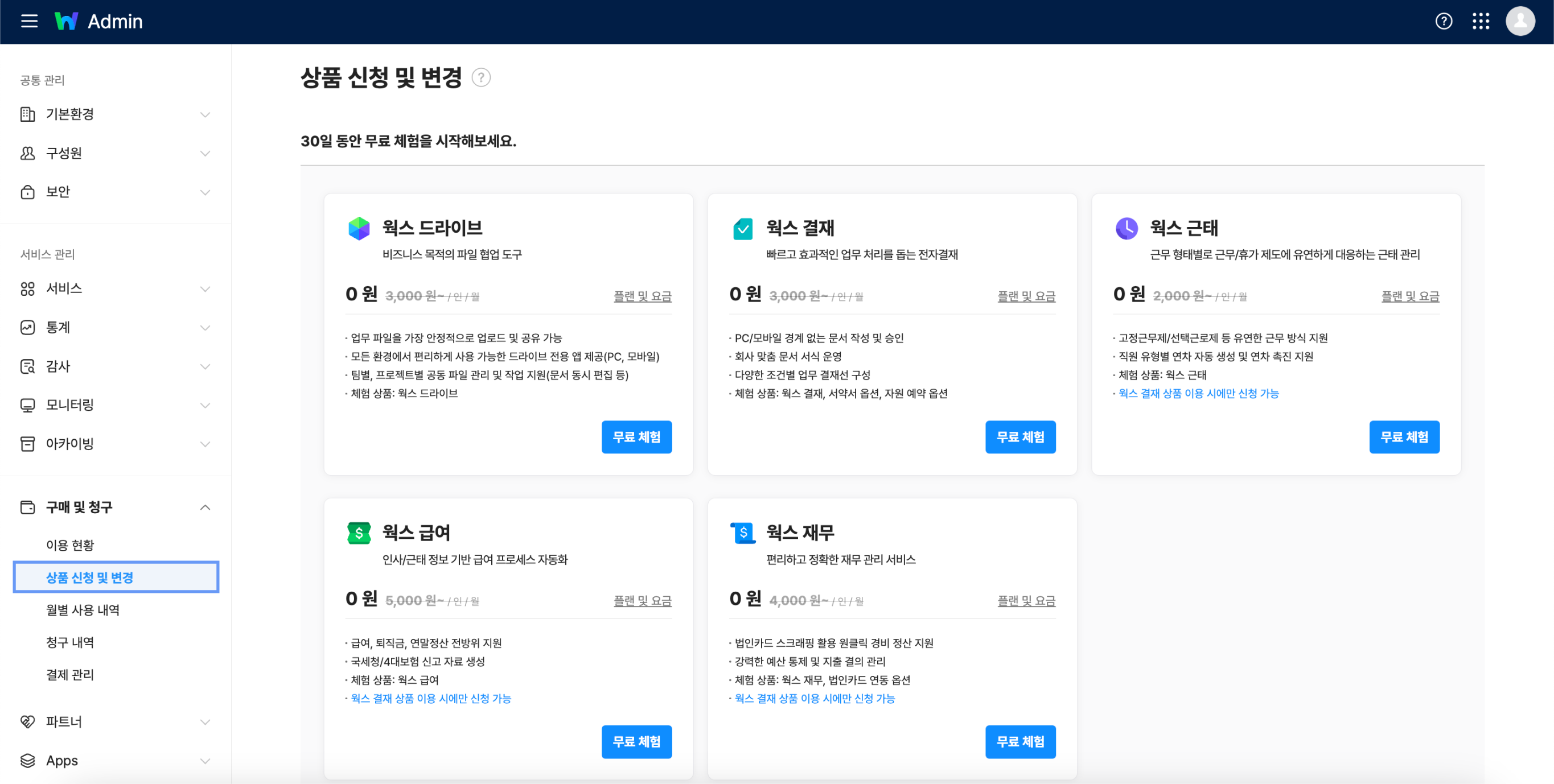The width and height of the screenshot is (1554, 784).
Task: Open the app launcher grid icon
Action: pyautogui.click(x=1481, y=21)
